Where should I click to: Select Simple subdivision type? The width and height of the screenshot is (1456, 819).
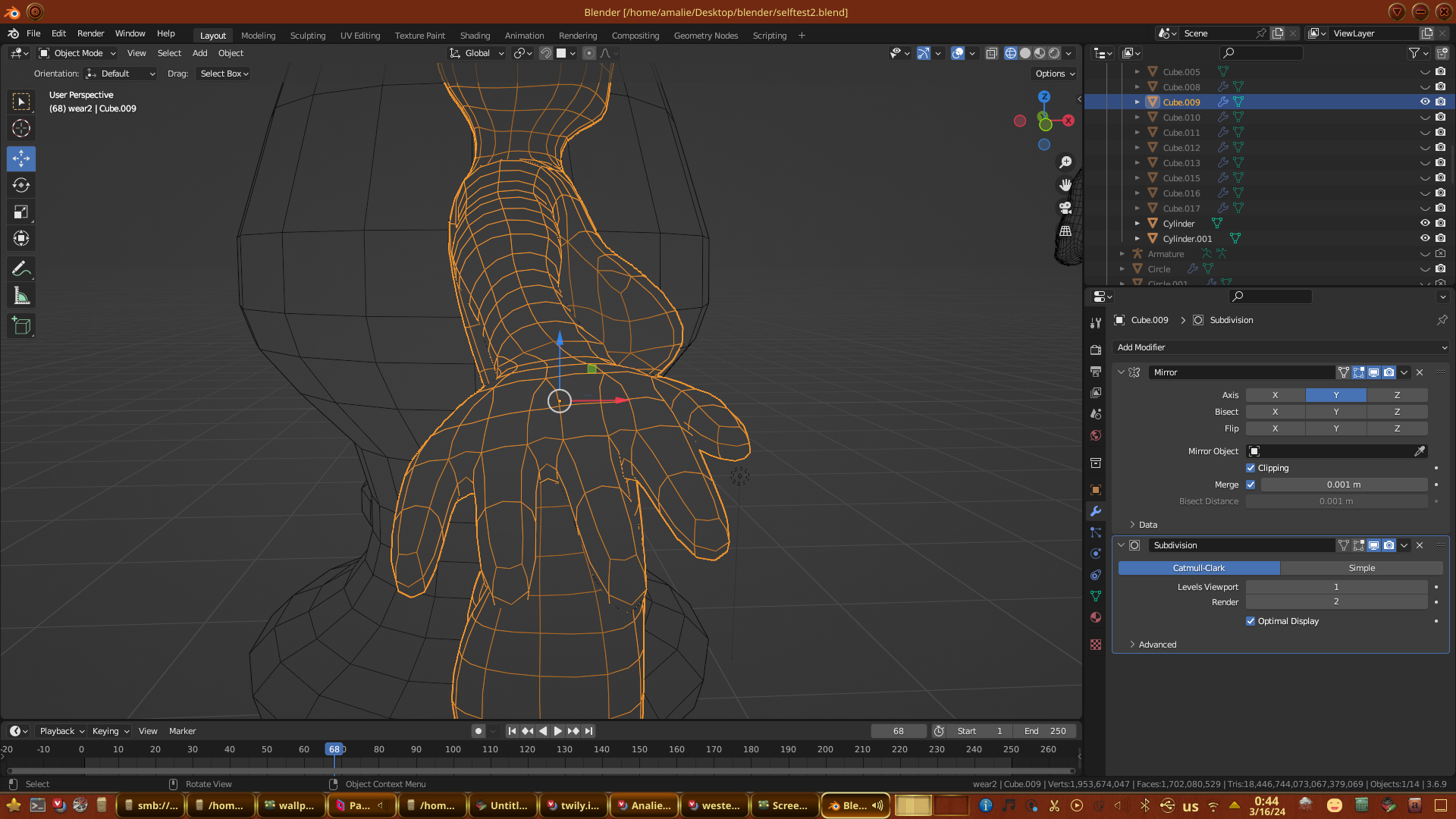point(1361,568)
